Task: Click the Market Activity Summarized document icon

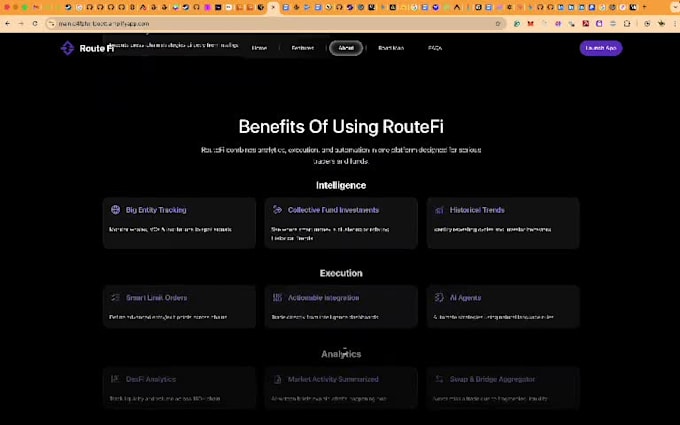Action: tap(278, 379)
